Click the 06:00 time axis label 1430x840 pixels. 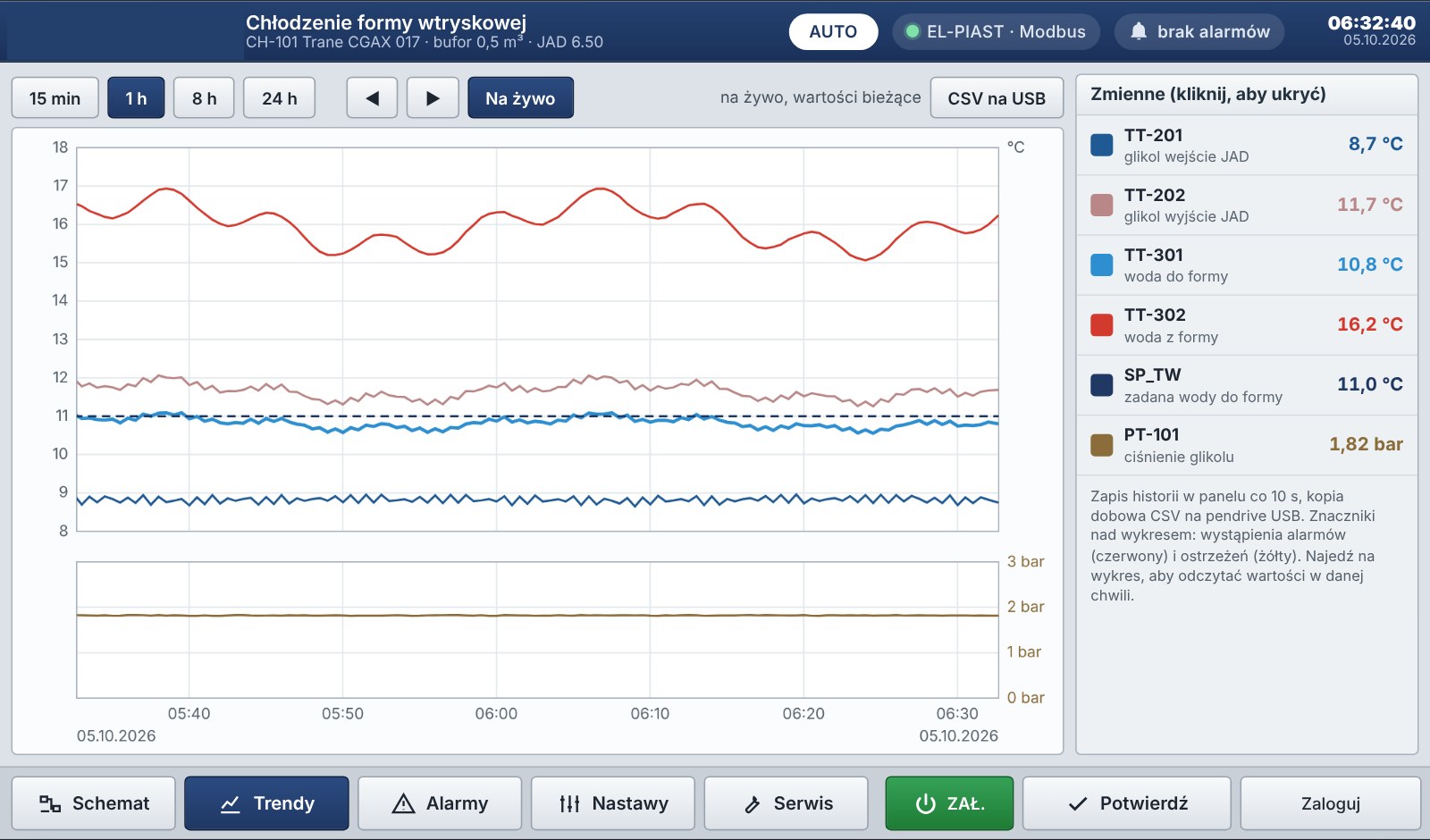tap(496, 713)
